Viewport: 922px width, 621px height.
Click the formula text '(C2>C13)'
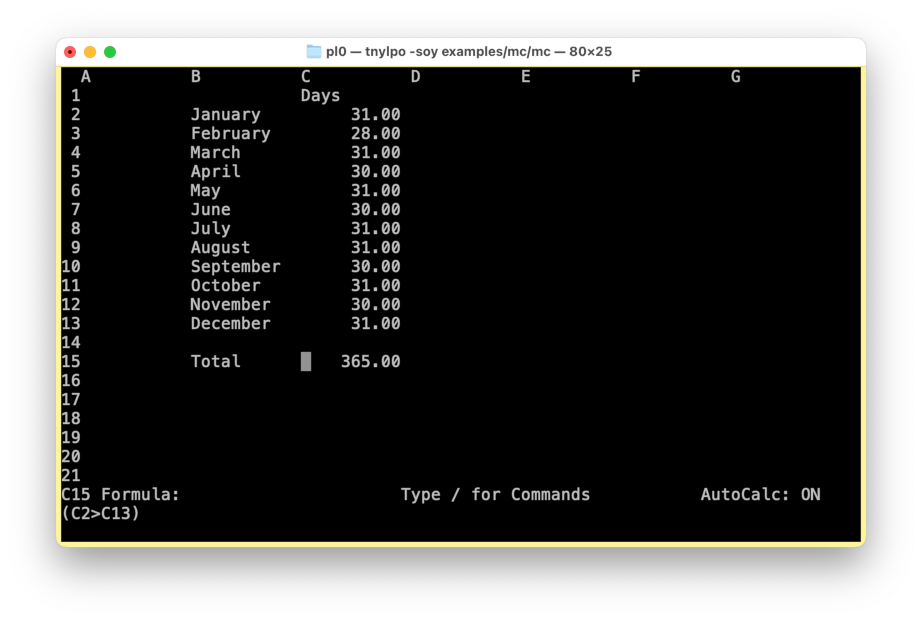101,513
